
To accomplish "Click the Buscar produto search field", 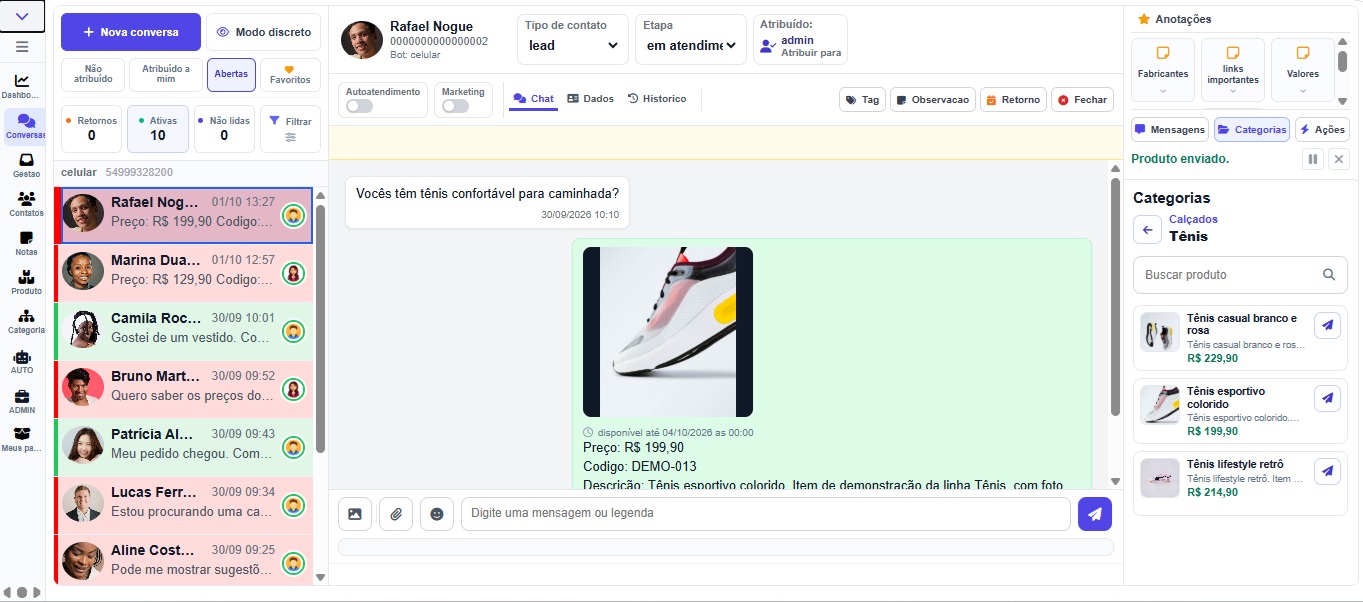I will [x=1240, y=274].
